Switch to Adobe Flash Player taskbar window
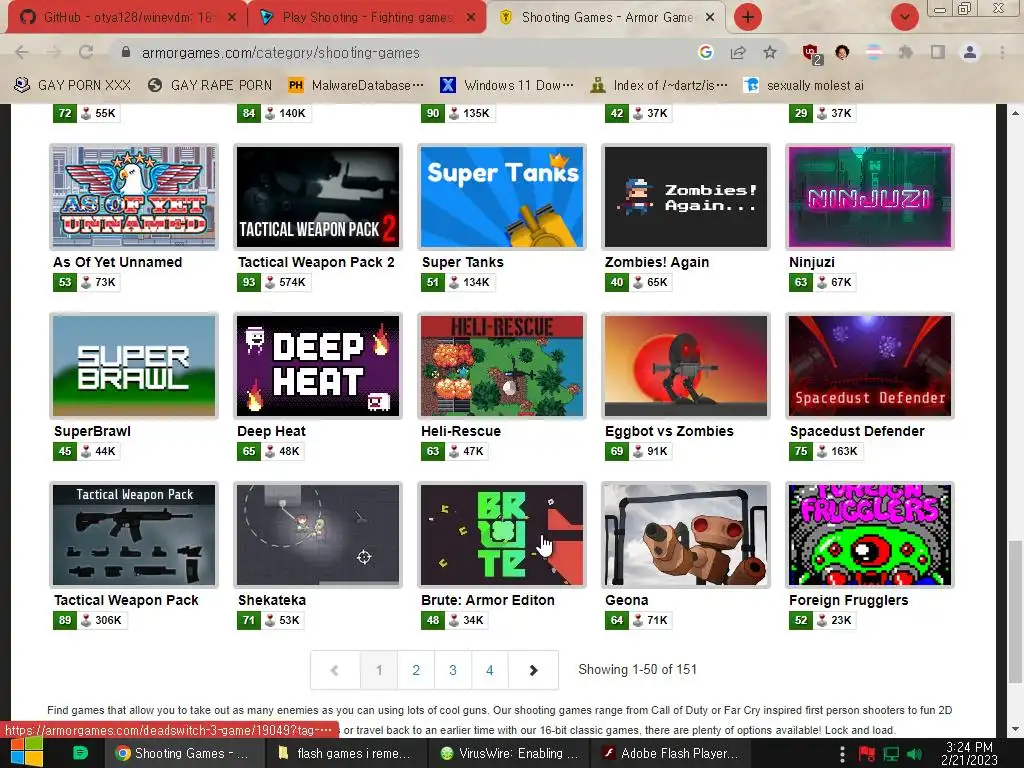 tap(671, 753)
